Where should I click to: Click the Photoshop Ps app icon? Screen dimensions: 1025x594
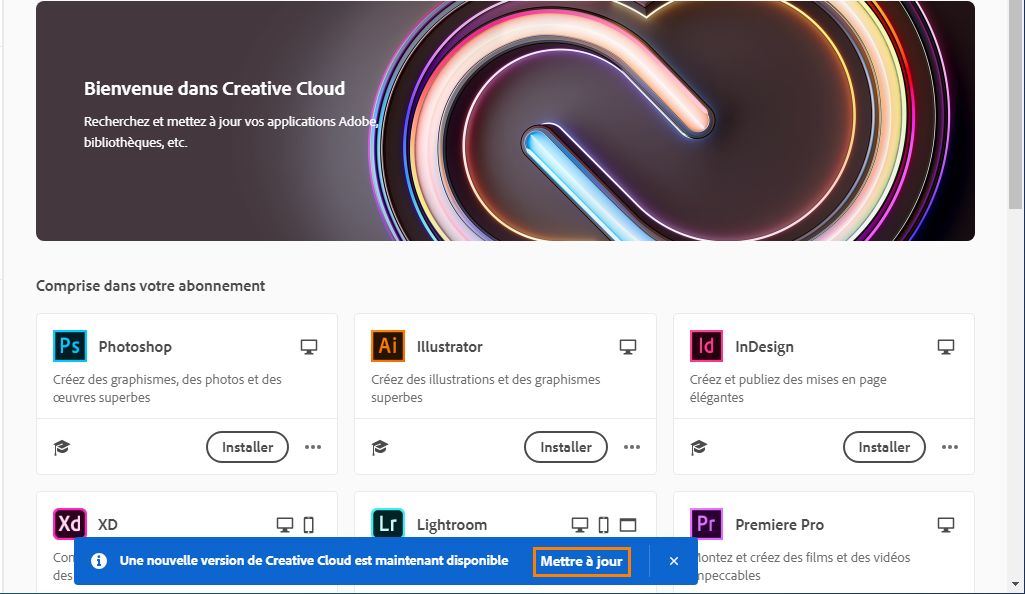click(x=69, y=346)
